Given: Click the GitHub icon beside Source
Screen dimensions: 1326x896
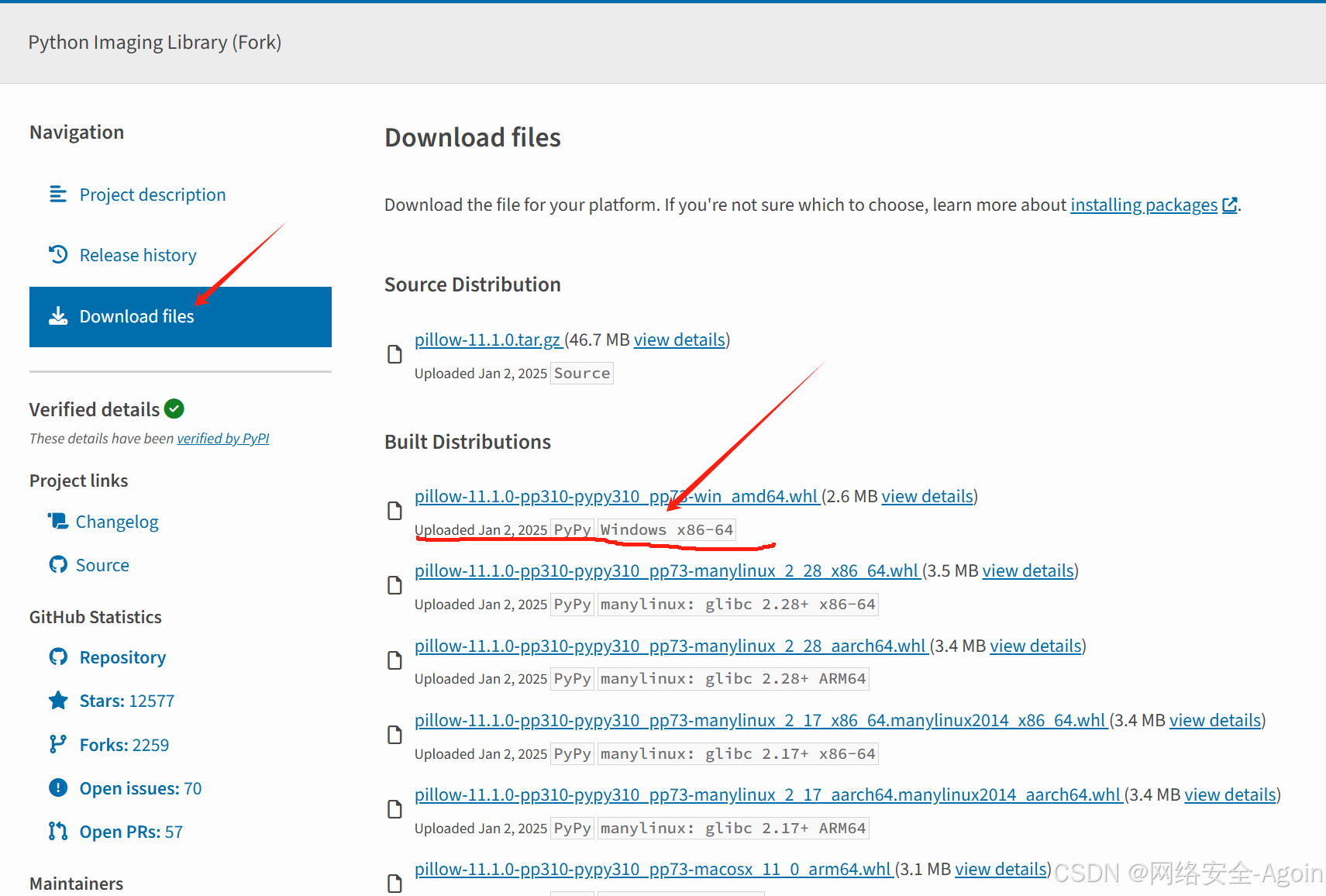Looking at the screenshot, I should click(x=58, y=564).
